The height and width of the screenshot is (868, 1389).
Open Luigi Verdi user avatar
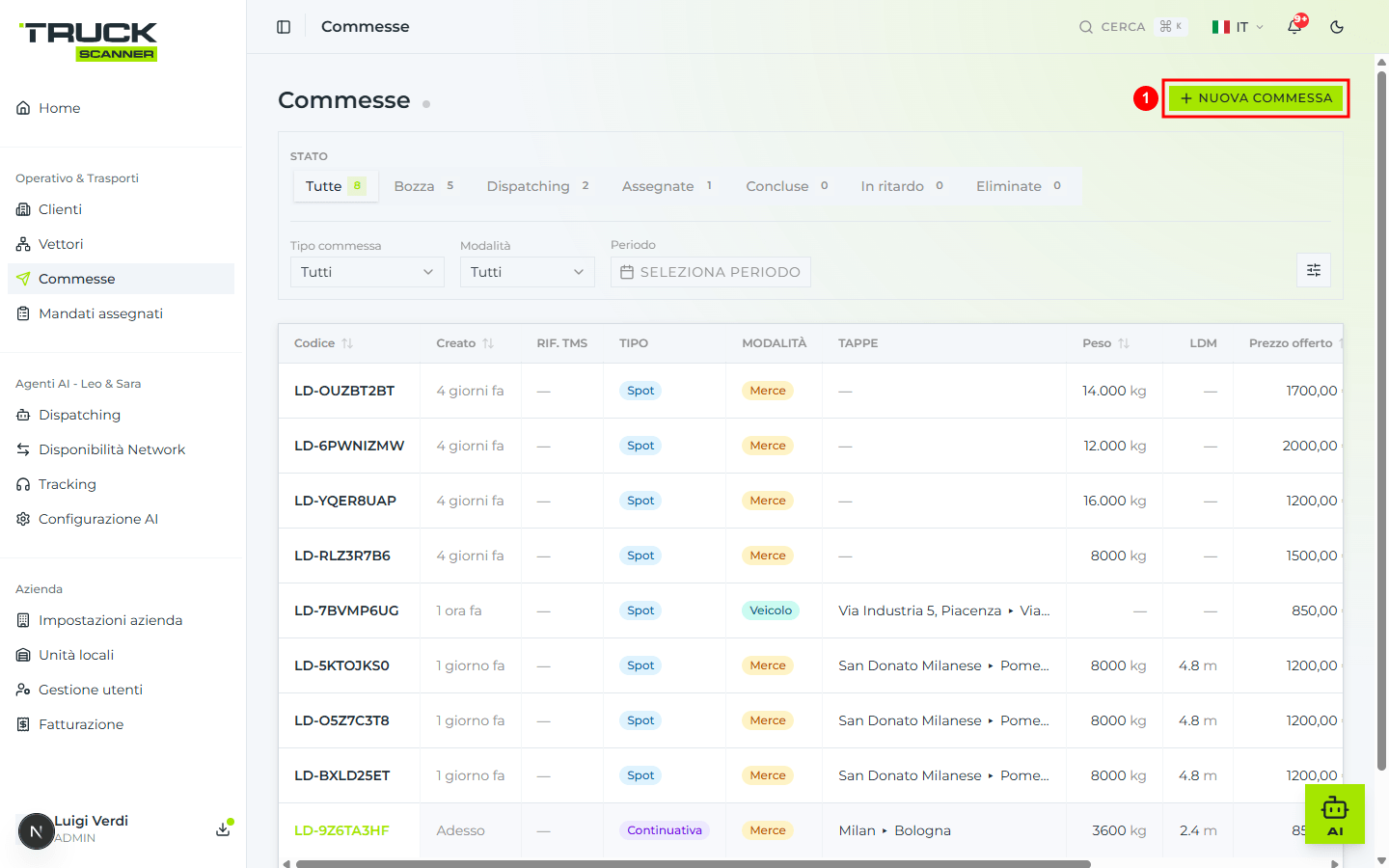point(36,830)
